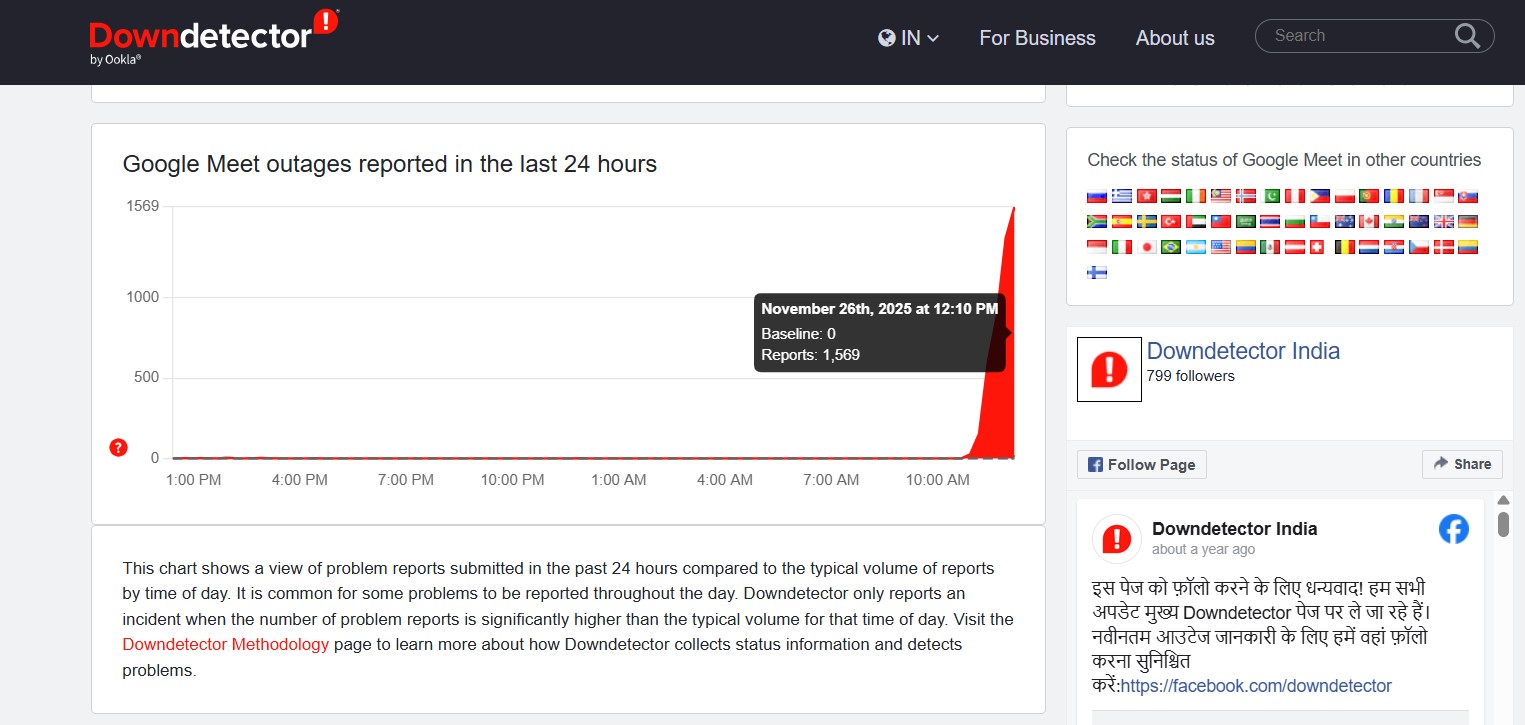Focus the Search input field

click(x=1355, y=36)
